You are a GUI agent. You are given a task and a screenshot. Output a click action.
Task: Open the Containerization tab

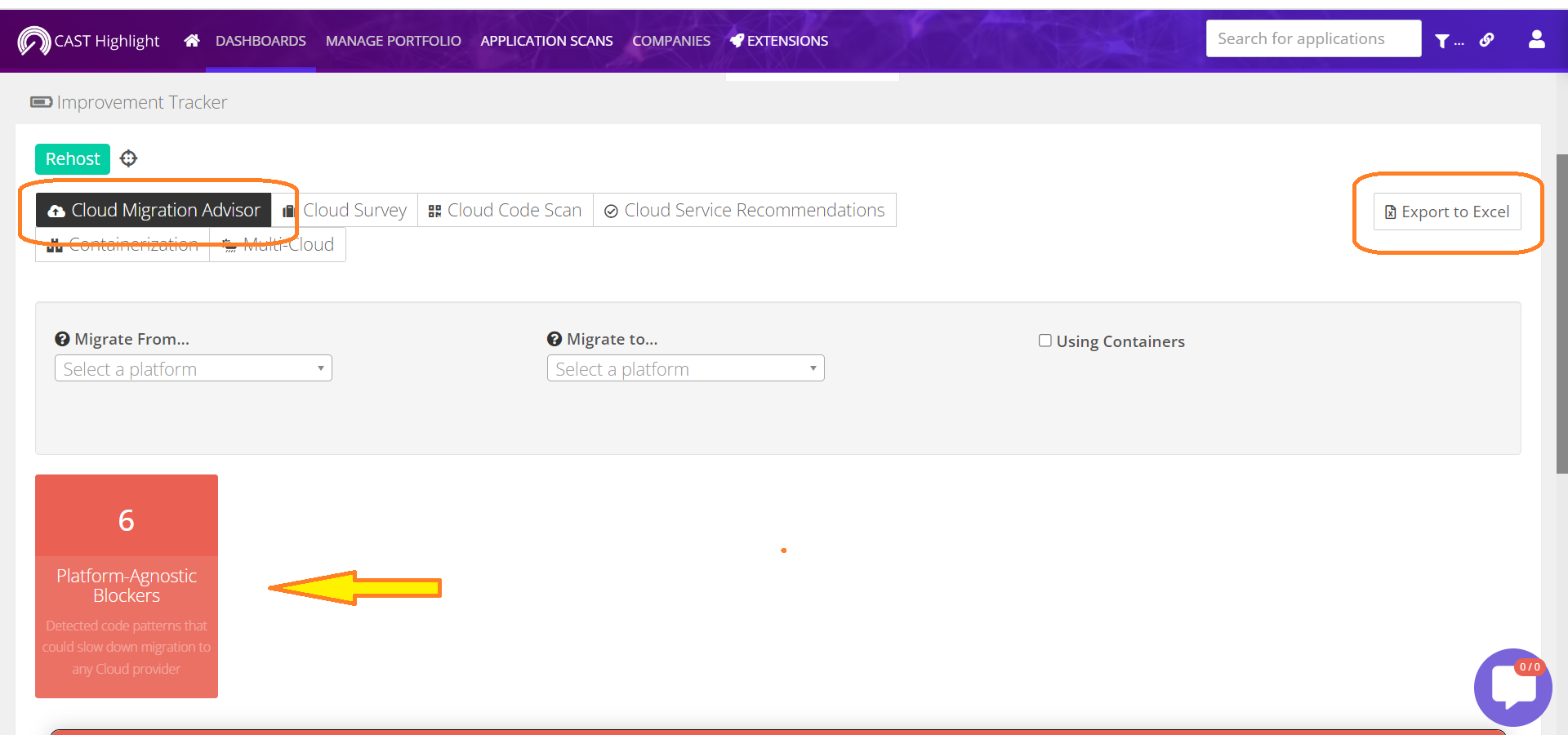click(122, 244)
